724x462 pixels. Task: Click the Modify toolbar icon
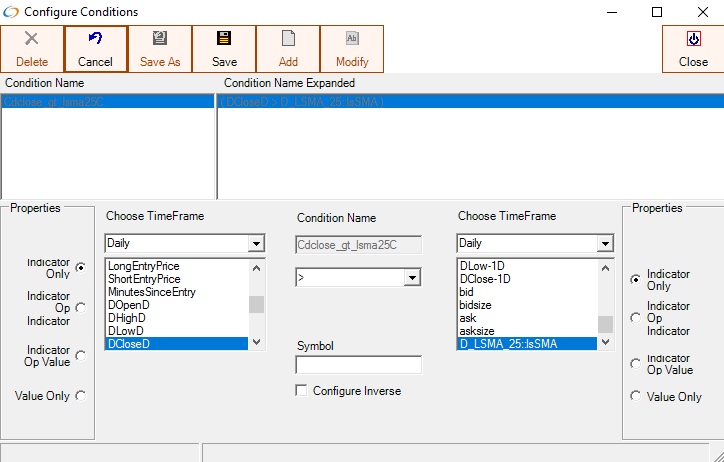point(352,39)
